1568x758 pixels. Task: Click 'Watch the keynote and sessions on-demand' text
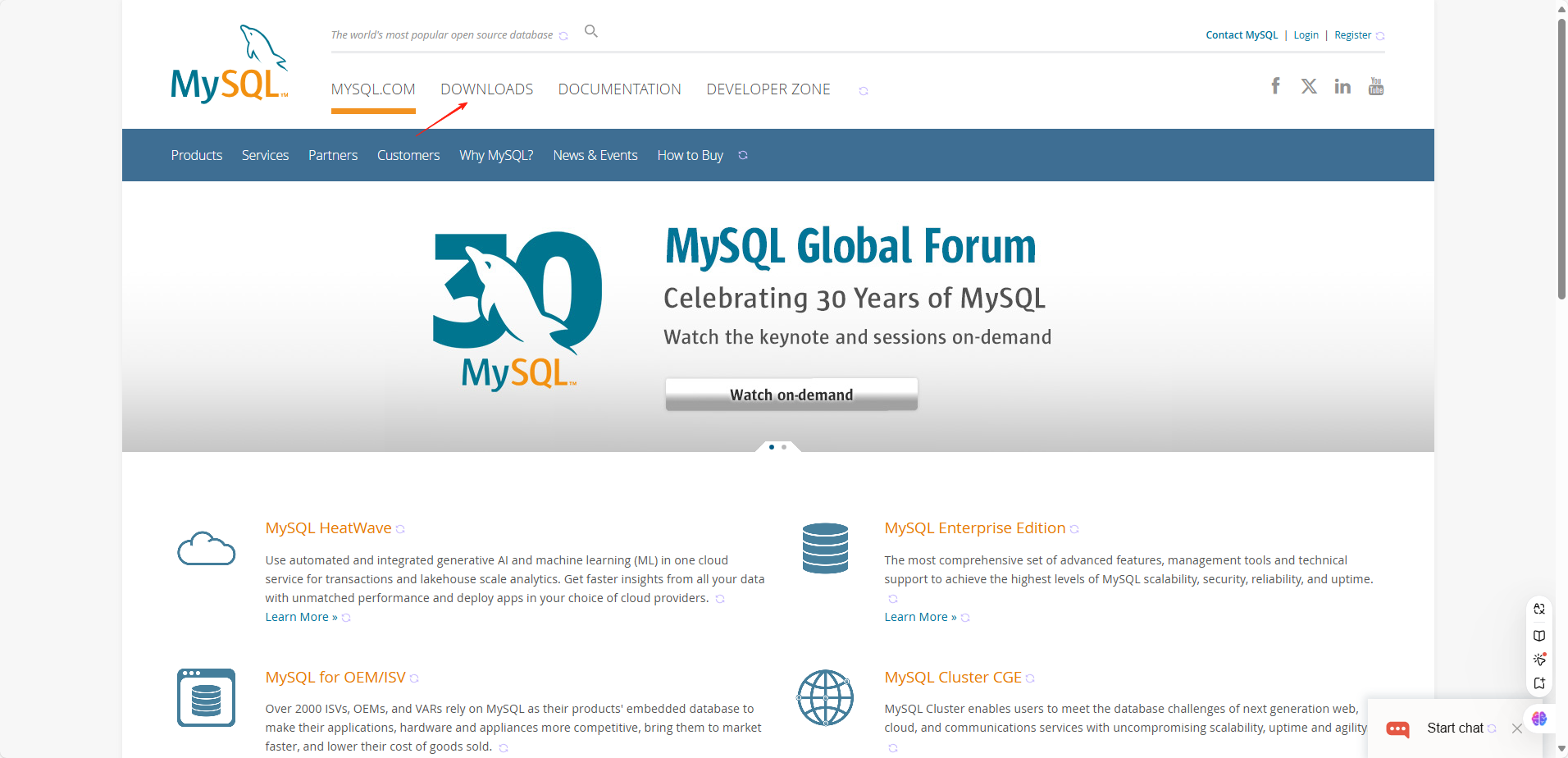coord(857,337)
